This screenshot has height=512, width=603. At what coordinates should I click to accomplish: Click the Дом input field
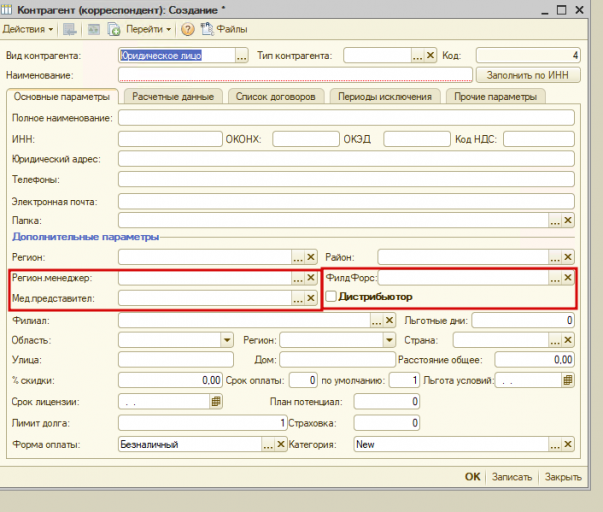point(337,360)
